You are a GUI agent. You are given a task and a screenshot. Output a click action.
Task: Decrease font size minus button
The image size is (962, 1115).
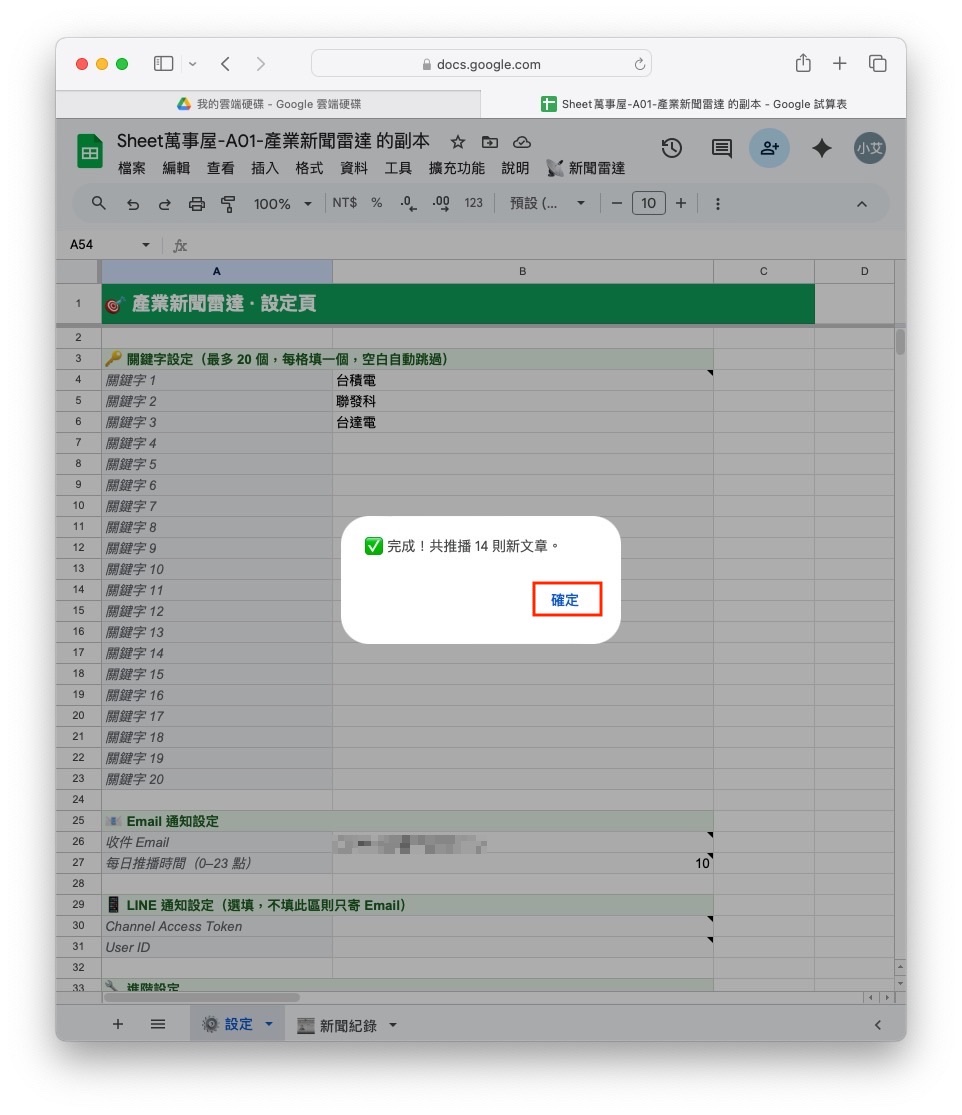[x=616, y=203]
